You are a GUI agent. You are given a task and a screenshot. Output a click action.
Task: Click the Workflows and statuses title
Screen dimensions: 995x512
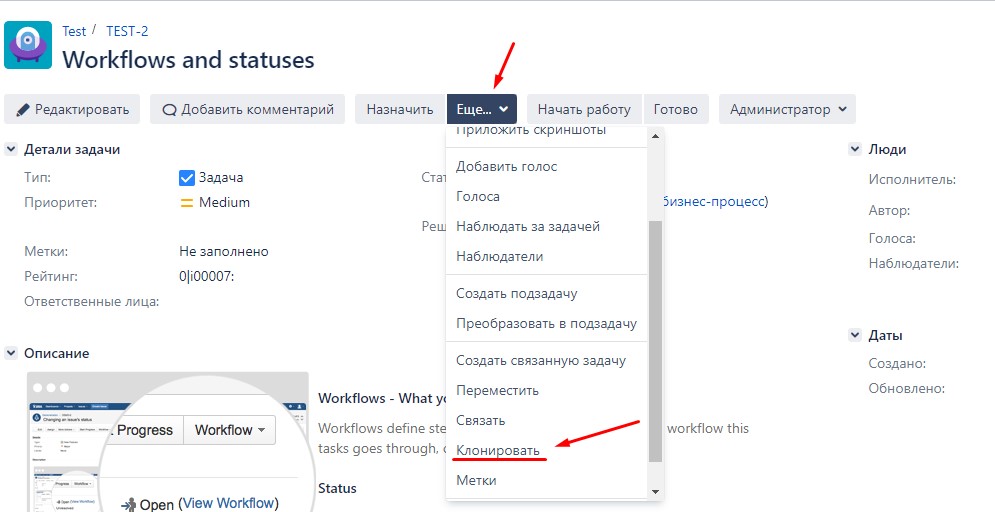click(x=188, y=60)
